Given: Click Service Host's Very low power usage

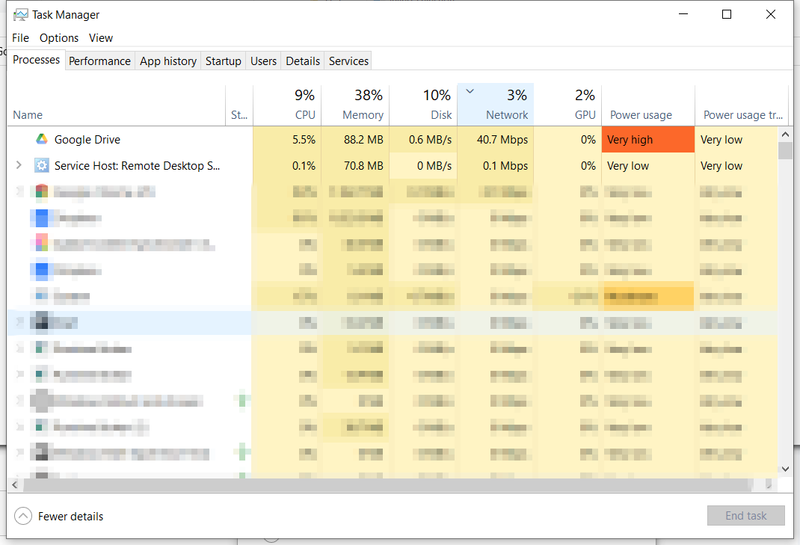Looking at the screenshot, I should 628,166.
